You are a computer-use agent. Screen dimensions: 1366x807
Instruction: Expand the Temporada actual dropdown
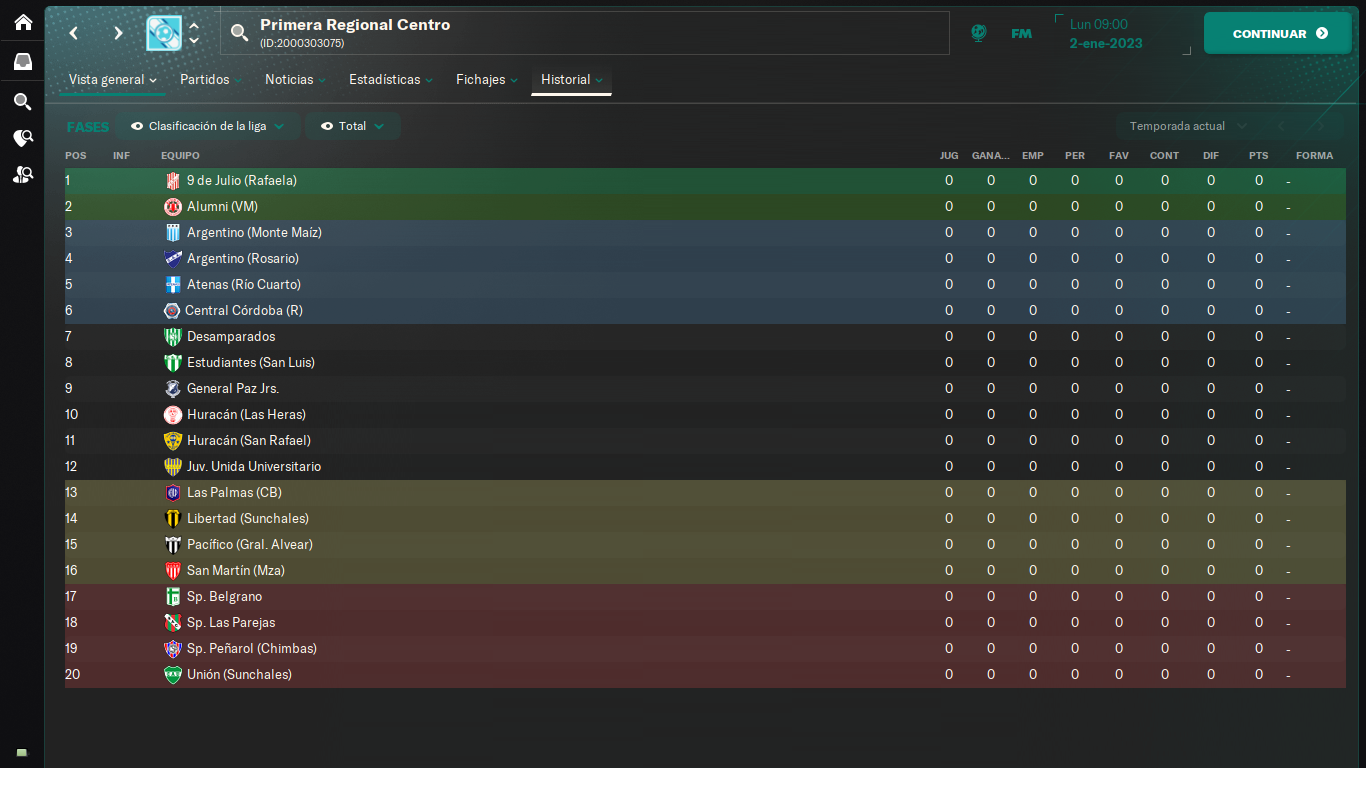point(1187,126)
